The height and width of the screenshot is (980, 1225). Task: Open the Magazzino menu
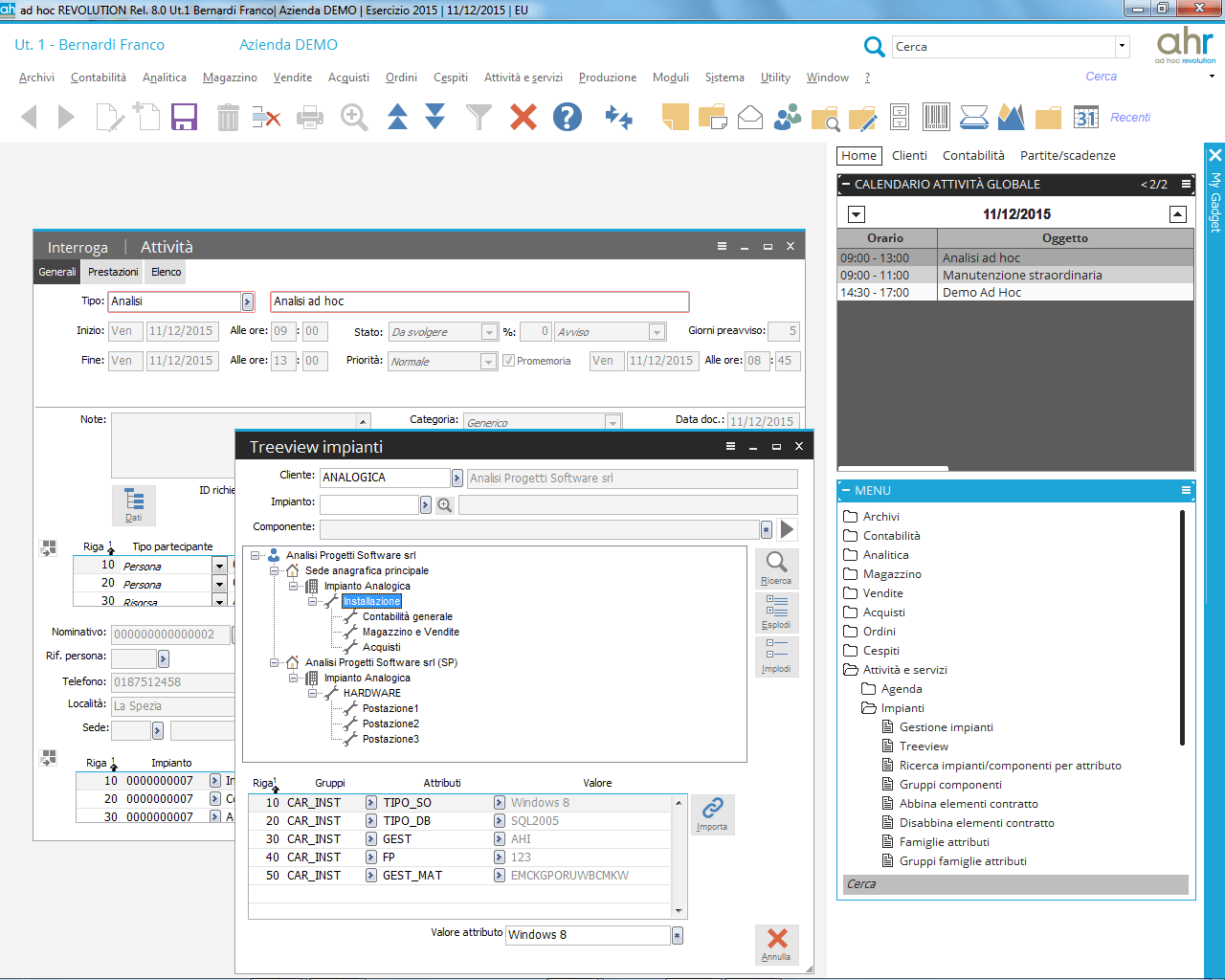(x=230, y=78)
